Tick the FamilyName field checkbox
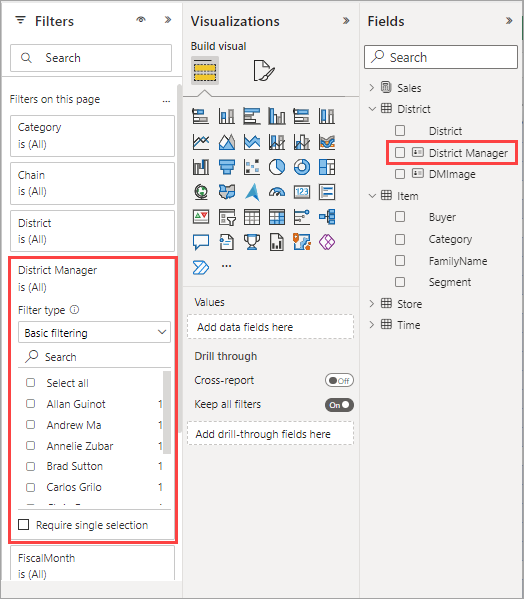 coord(400,261)
